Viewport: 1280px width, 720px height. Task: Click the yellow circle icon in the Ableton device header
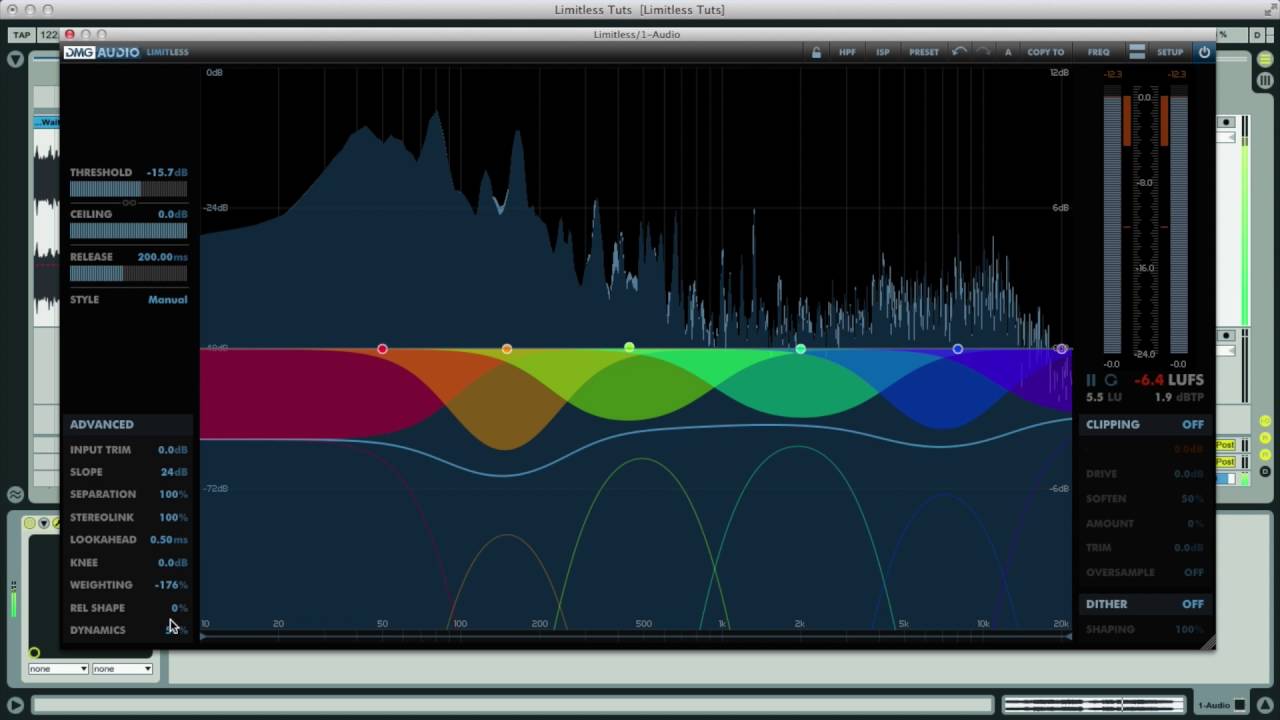pos(30,523)
